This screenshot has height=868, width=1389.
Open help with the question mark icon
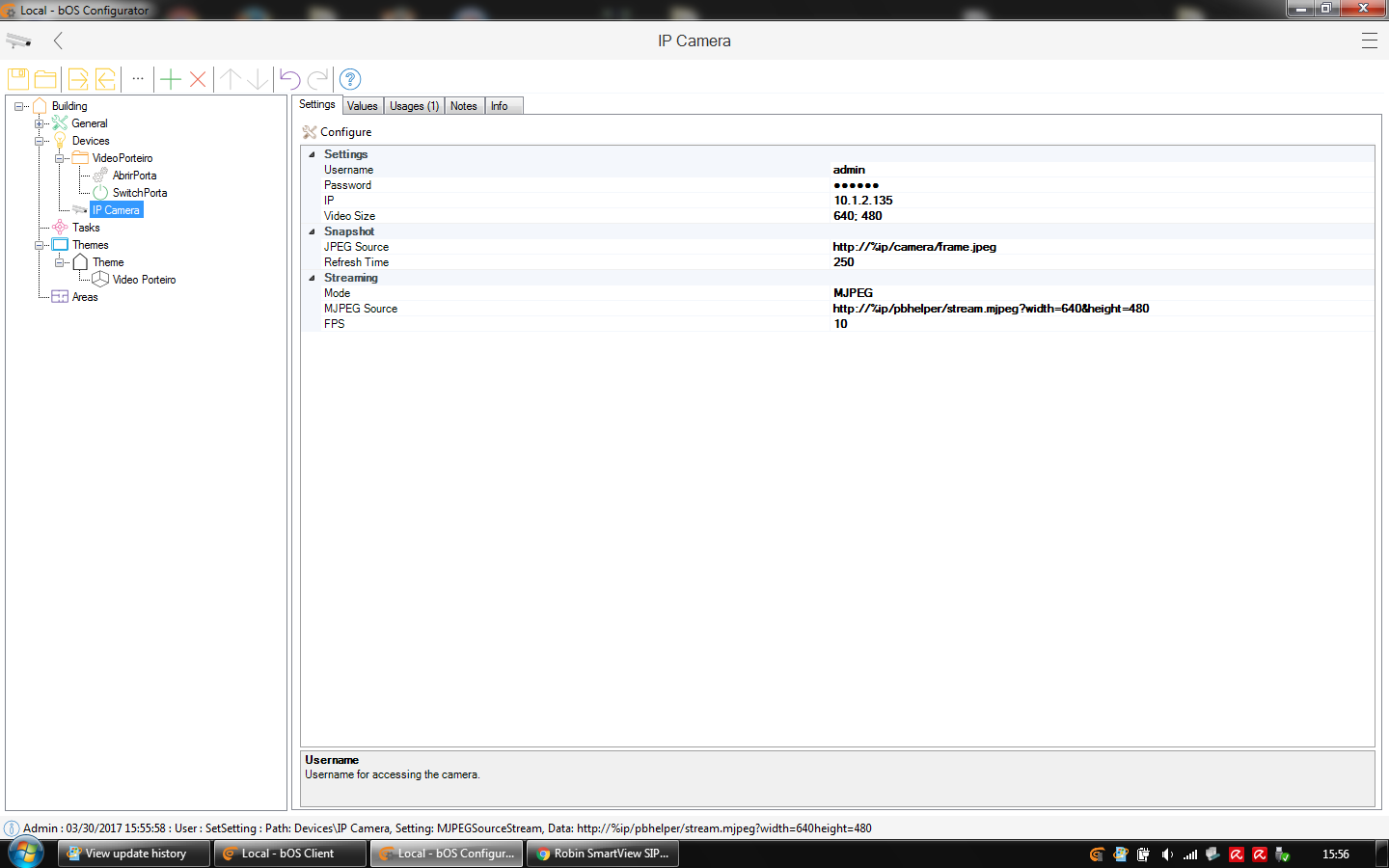coord(350,79)
